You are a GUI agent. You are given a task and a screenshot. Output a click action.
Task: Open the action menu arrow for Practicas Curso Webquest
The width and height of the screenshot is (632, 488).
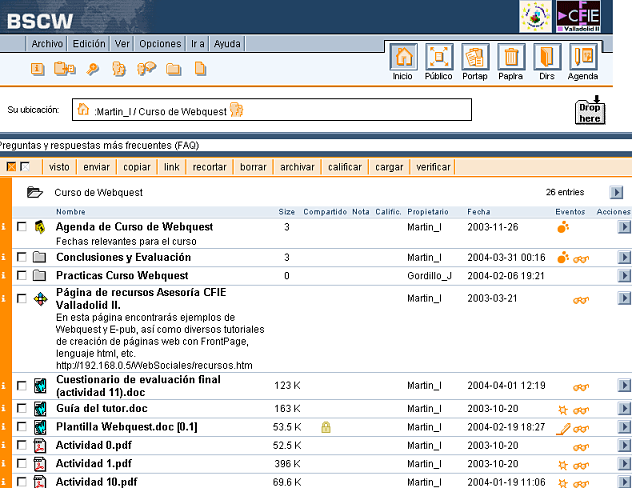tap(624, 275)
